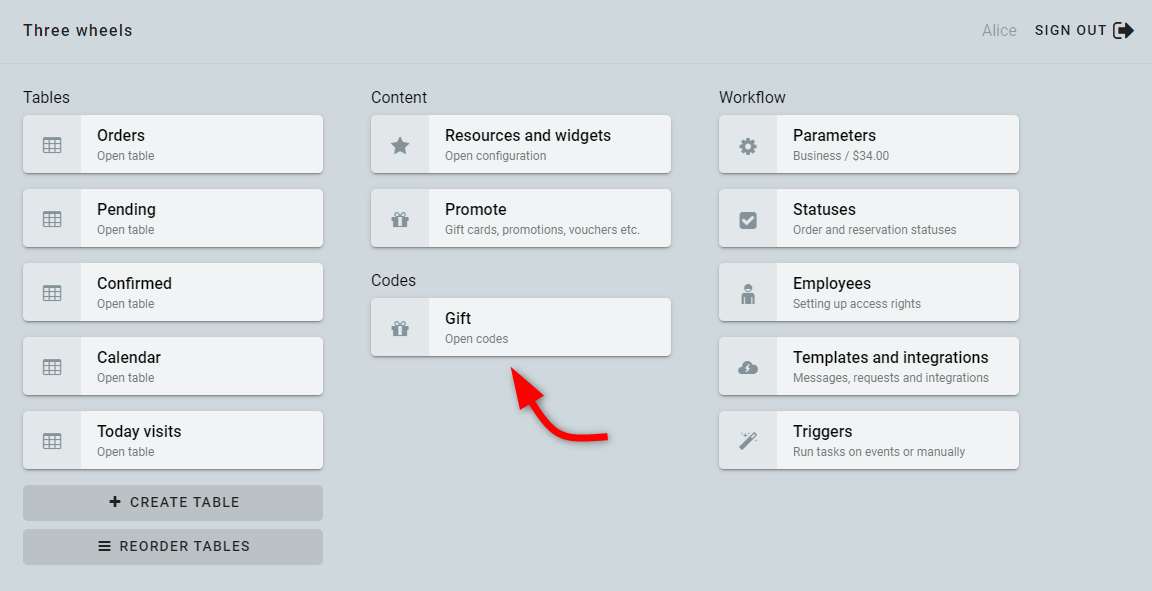
Task: Open the Pending table
Action: tap(173, 218)
